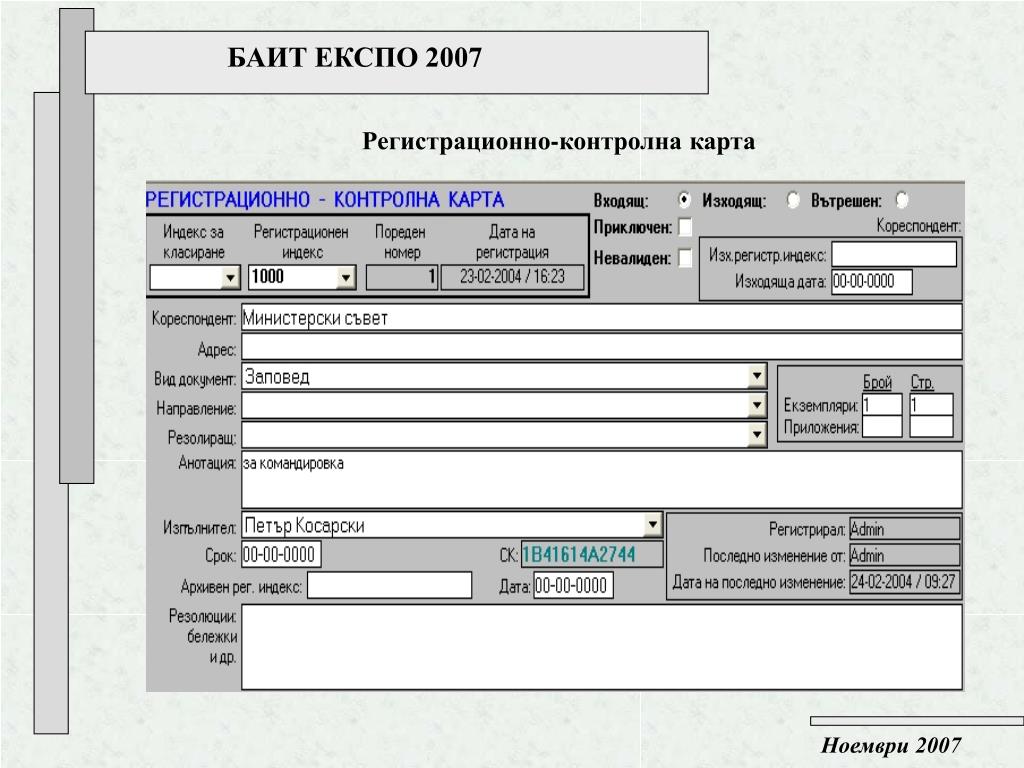This screenshot has width=1024, height=768.
Task: Expand the Вид документ dropdown arrow
Action: tap(756, 376)
